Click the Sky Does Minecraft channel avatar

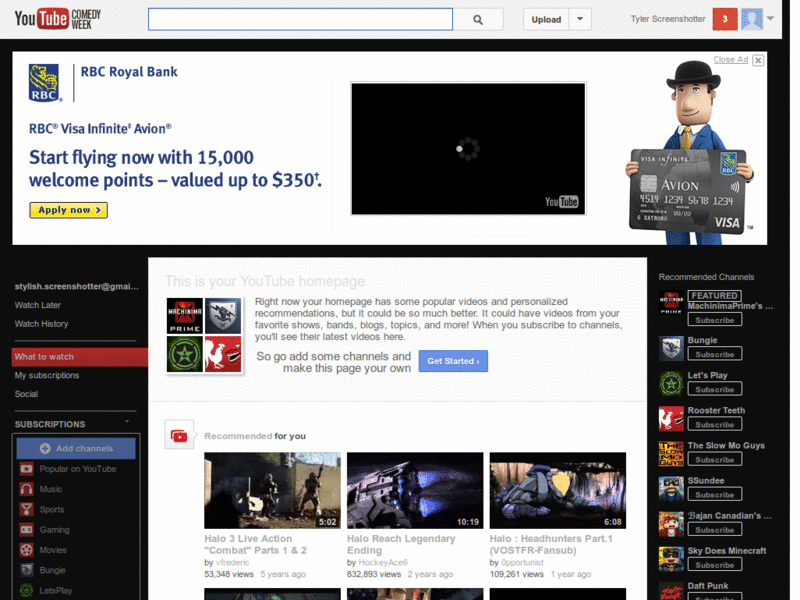coord(671,560)
